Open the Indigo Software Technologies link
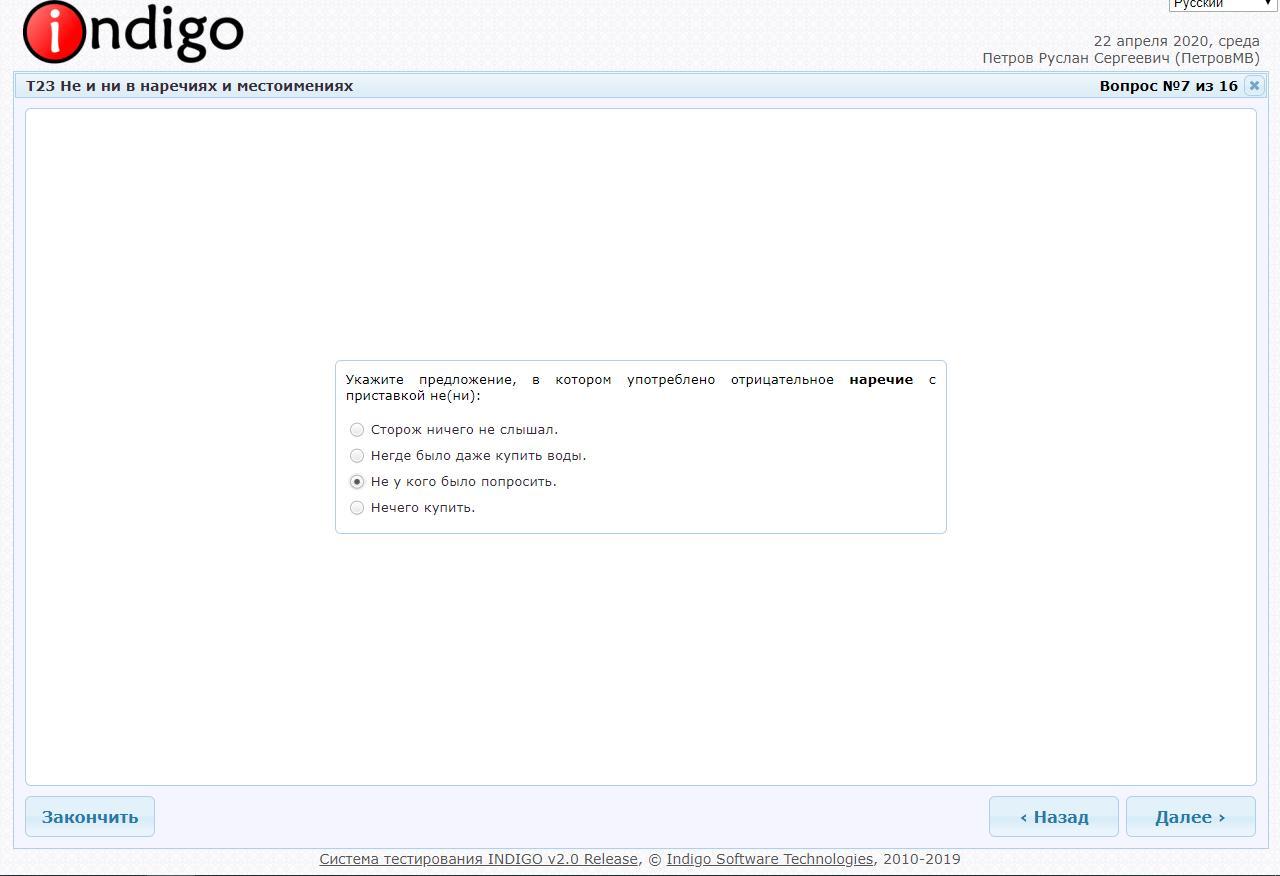 pyautogui.click(x=770, y=859)
